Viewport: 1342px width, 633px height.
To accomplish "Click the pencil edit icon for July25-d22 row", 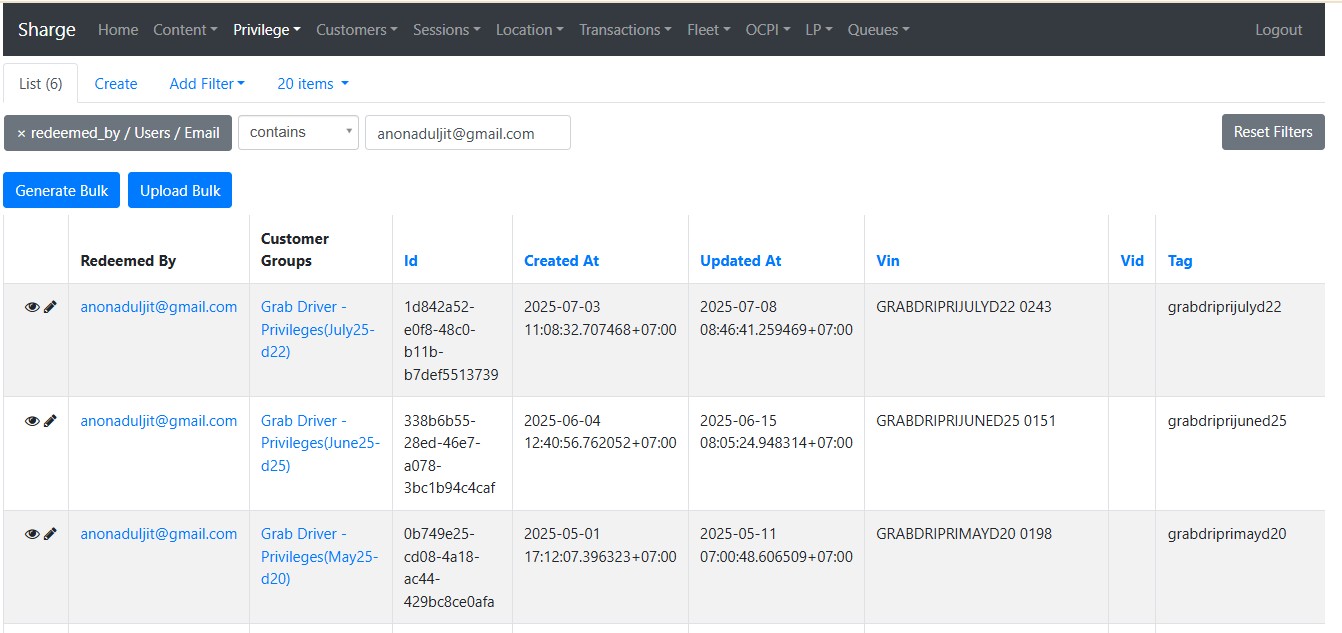I will pos(50,307).
